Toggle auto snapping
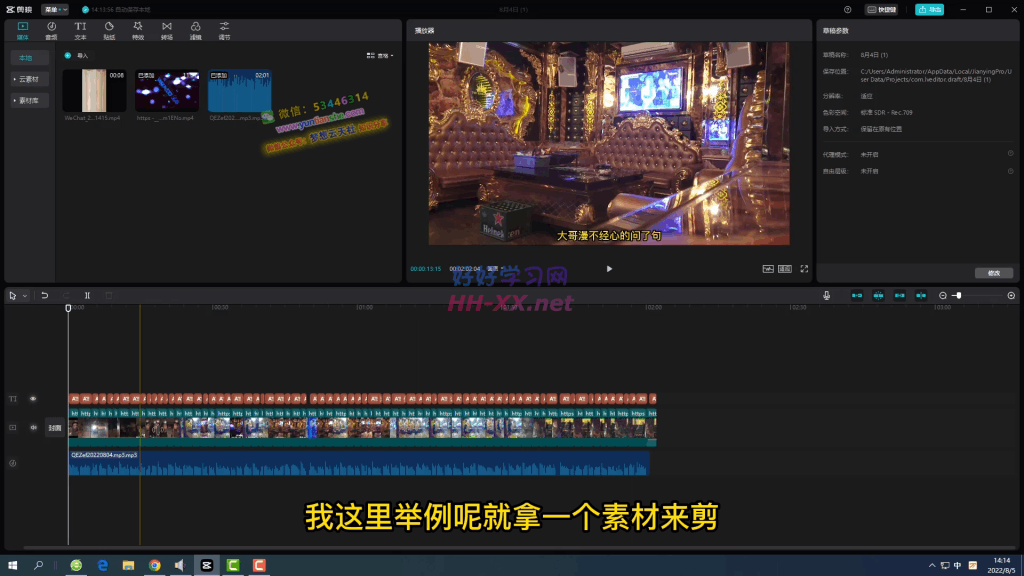This screenshot has width=1024, height=576. coord(878,296)
